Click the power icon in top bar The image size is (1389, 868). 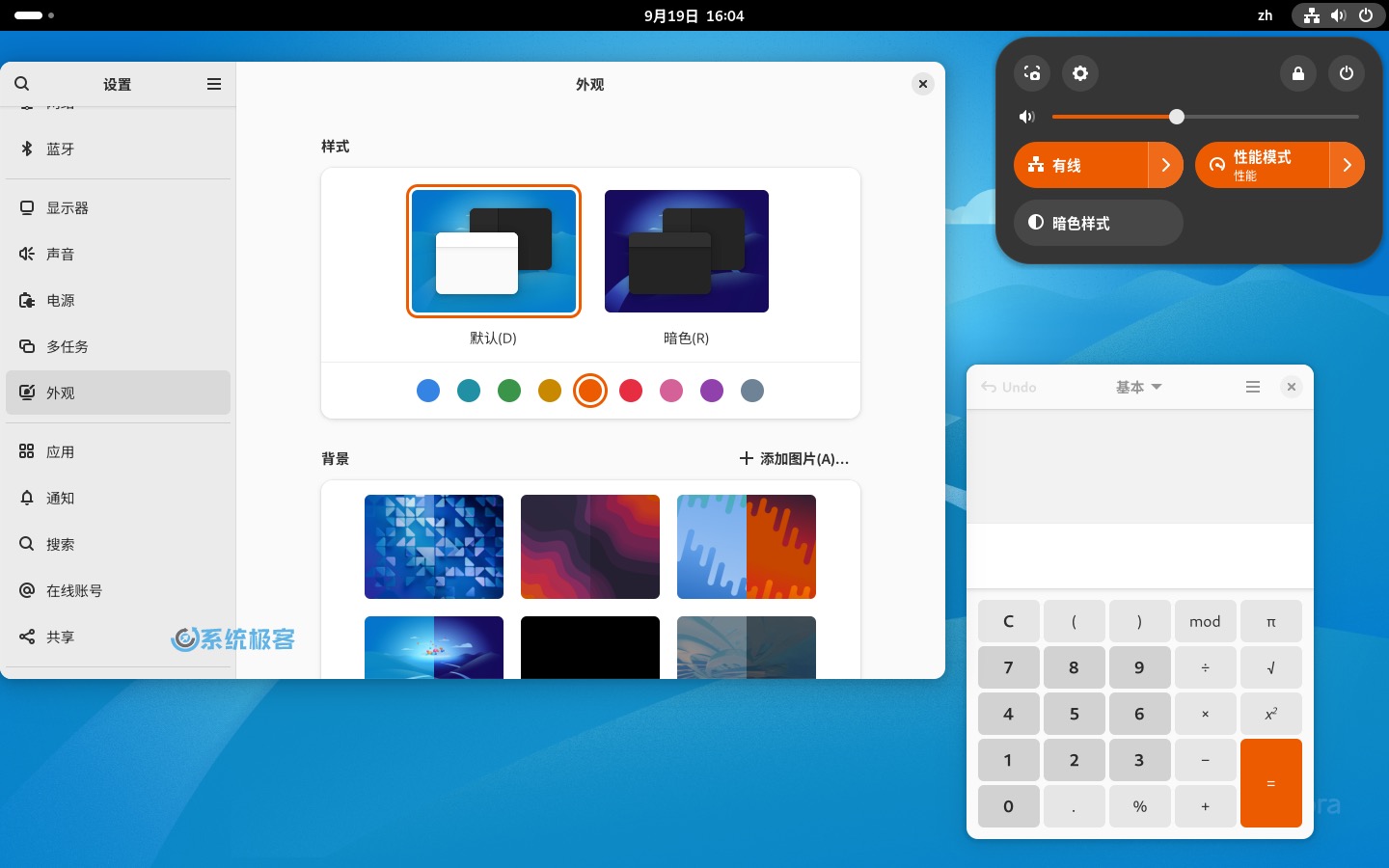(1366, 15)
